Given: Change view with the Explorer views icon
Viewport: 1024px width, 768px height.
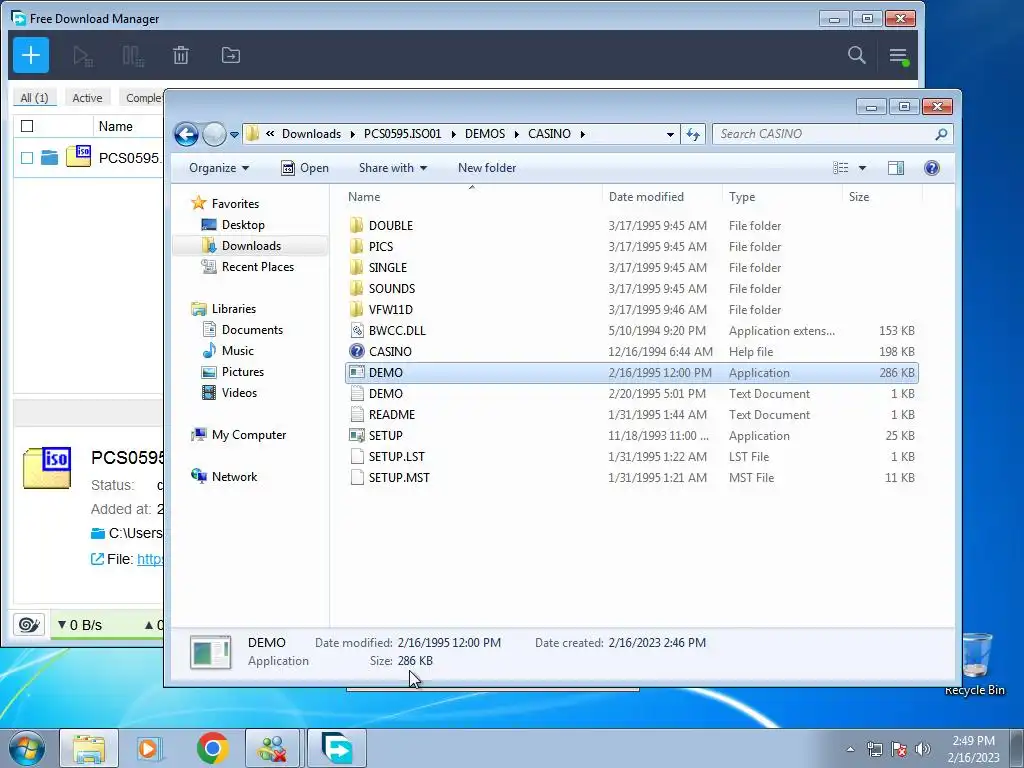Looking at the screenshot, I should [840, 168].
